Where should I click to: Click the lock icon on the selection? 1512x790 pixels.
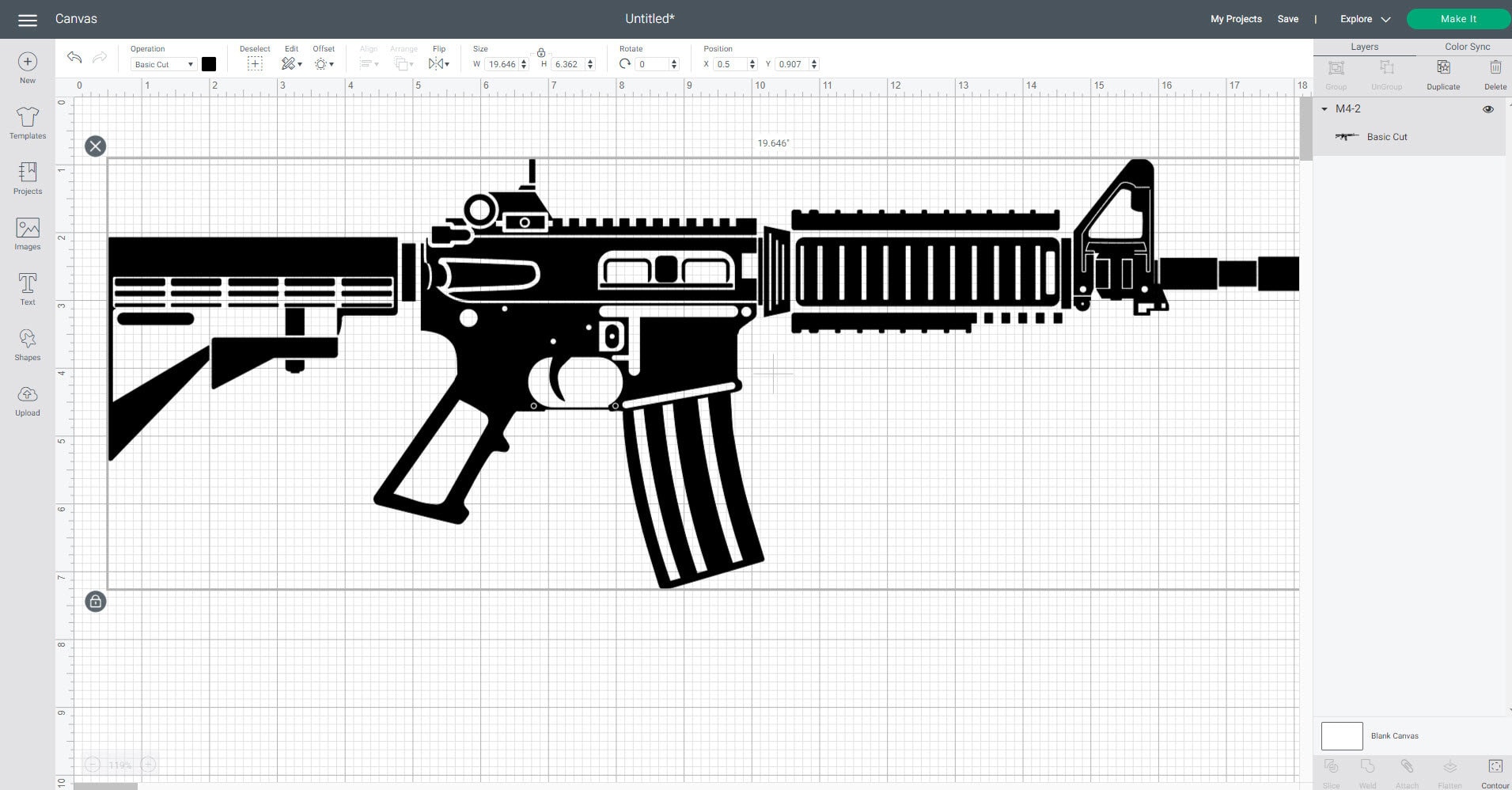tap(96, 602)
